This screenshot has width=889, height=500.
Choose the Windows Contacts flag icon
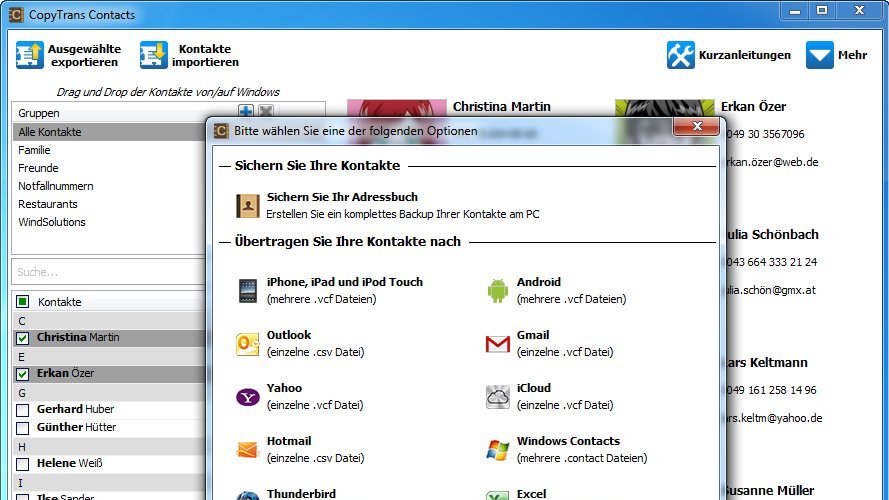(498, 450)
